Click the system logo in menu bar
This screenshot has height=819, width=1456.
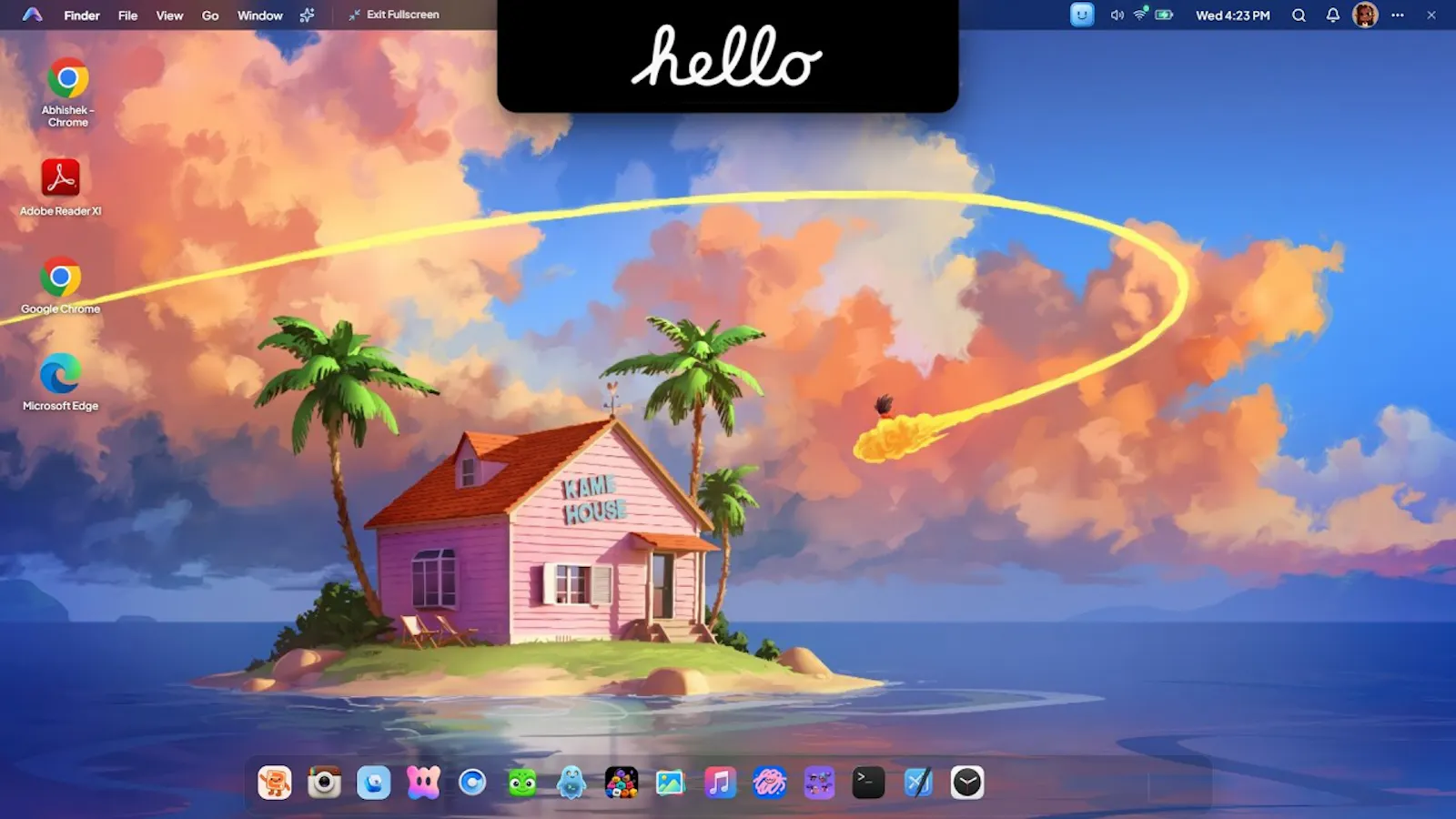click(x=33, y=15)
